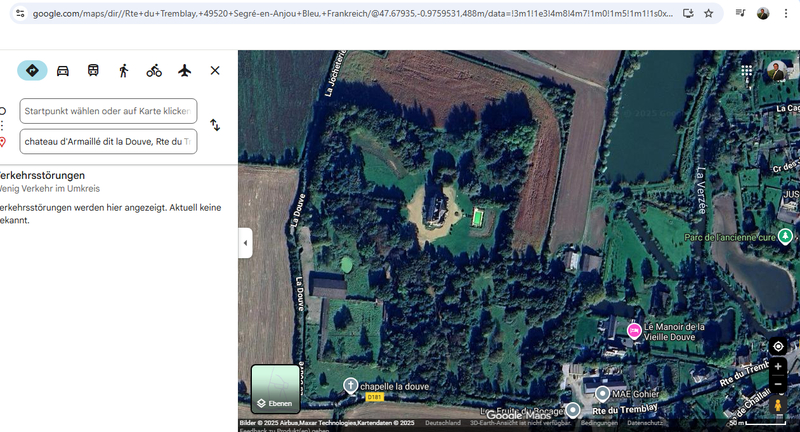Select the public transit travel mode
The width and height of the screenshot is (800, 432).
(x=93, y=71)
